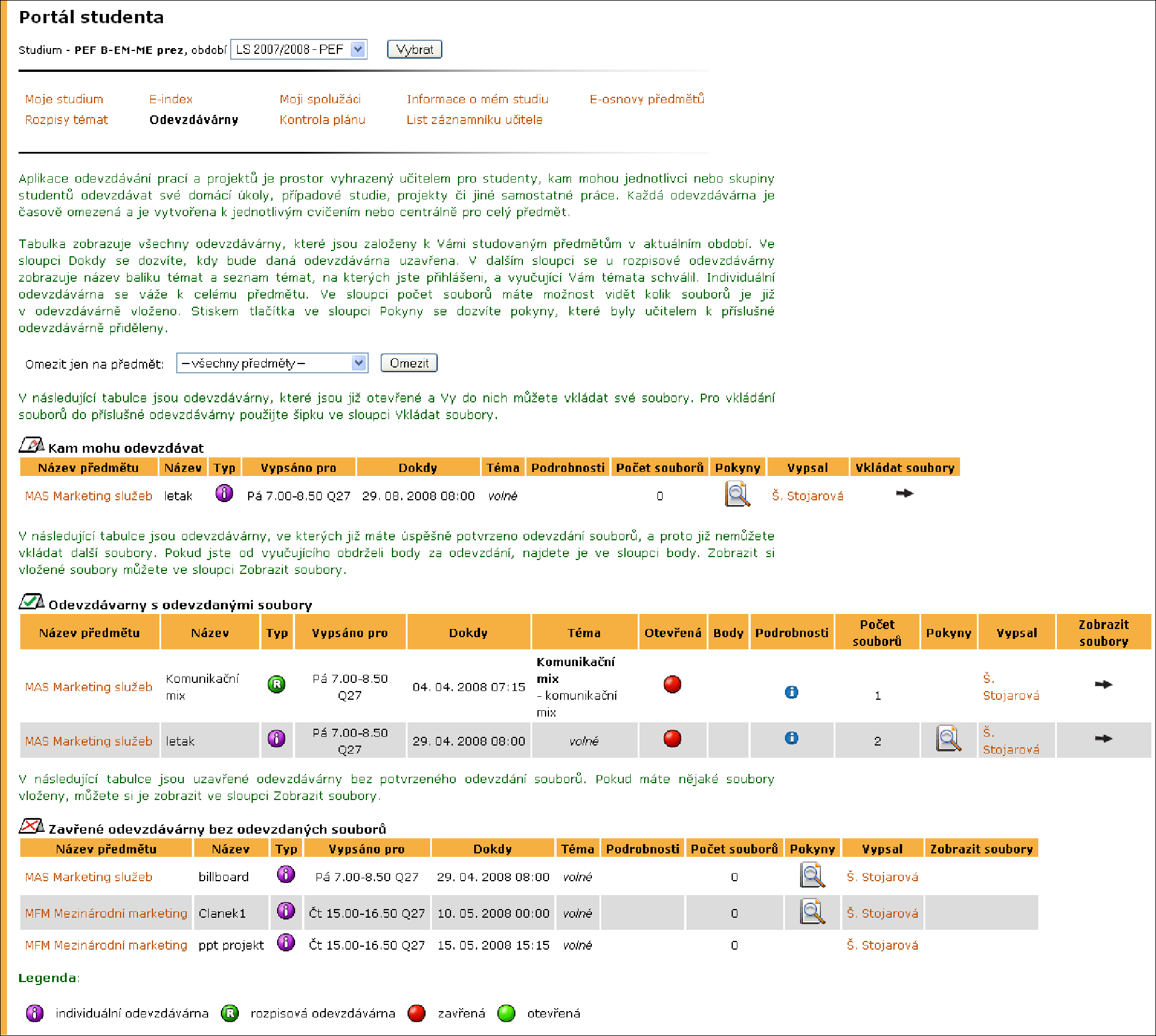Open Kontrola plánu menu item
This screenshot has height=1036, width=1156.
(x=322, y=120)
